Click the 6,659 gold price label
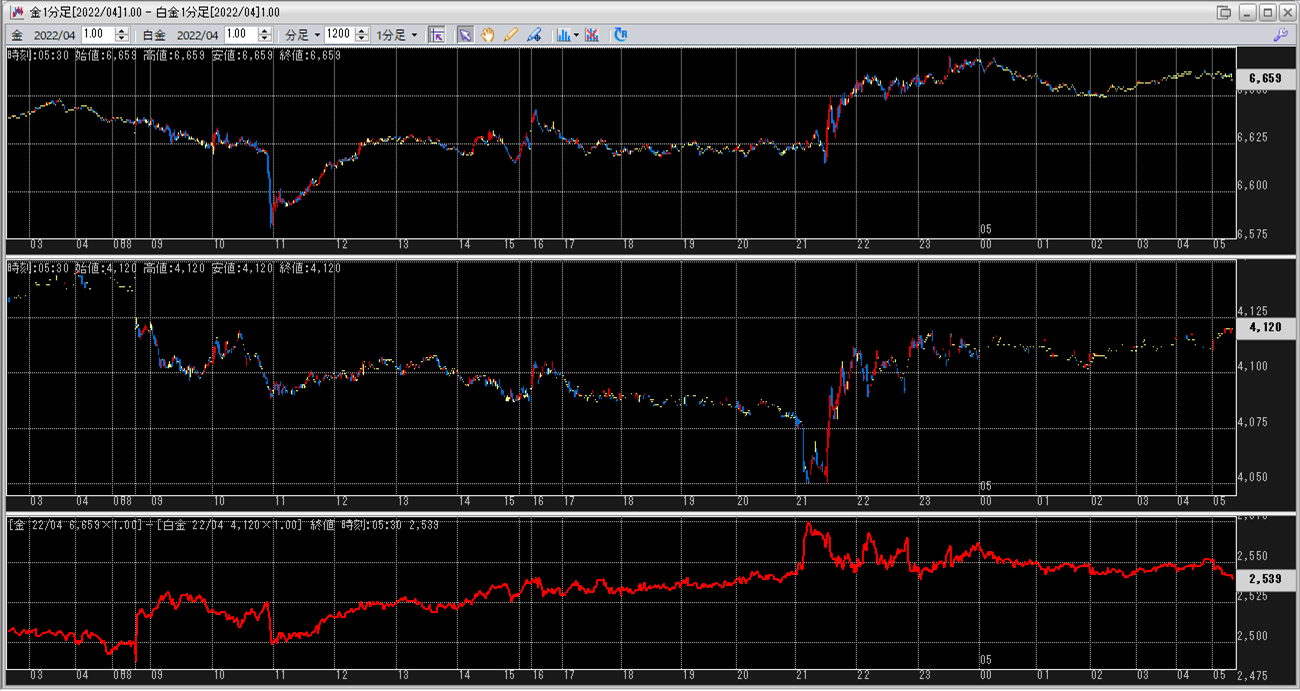Viewport: 1300px width, 691px height. (x=1265, y=78)
